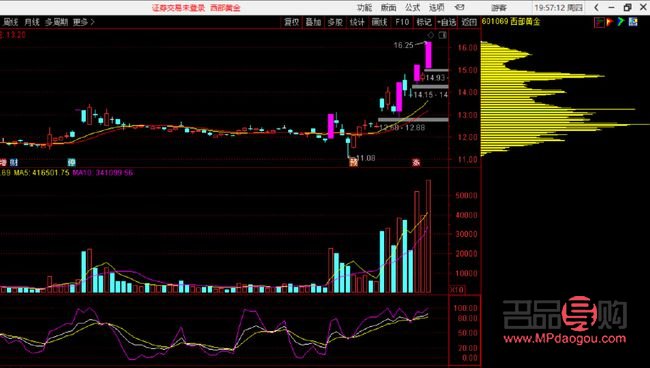Add stock via the +自选 button
The height and width of the screenshot is (368, 650).
(x=446, y=22)
